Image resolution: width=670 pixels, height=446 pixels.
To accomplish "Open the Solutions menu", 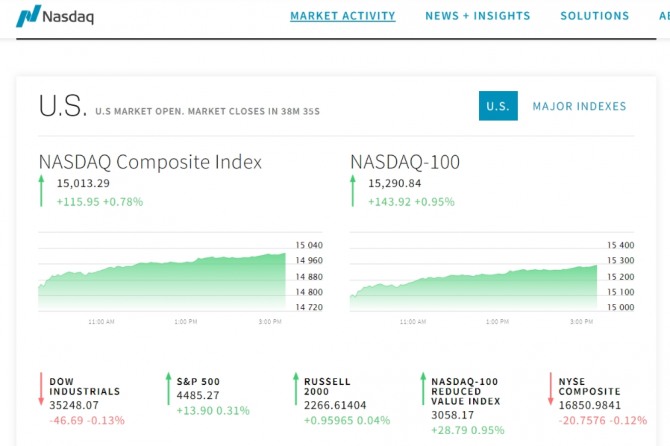I will pyautogui.click(x=595, y=16).
